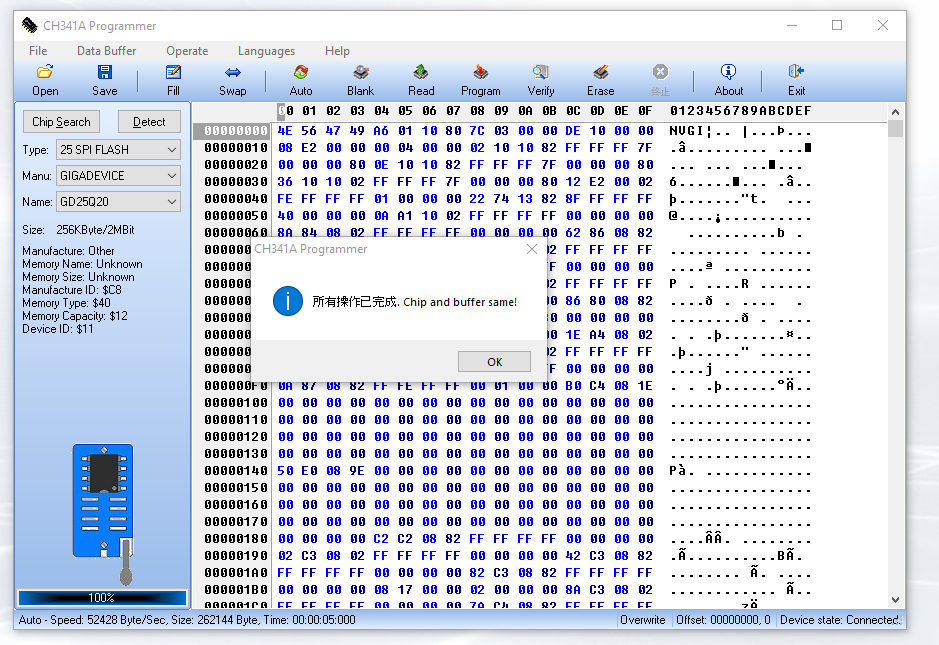Click the Size 256KByte/2MBit text
This screenshot has height=645, width=939.
[78, 230]
